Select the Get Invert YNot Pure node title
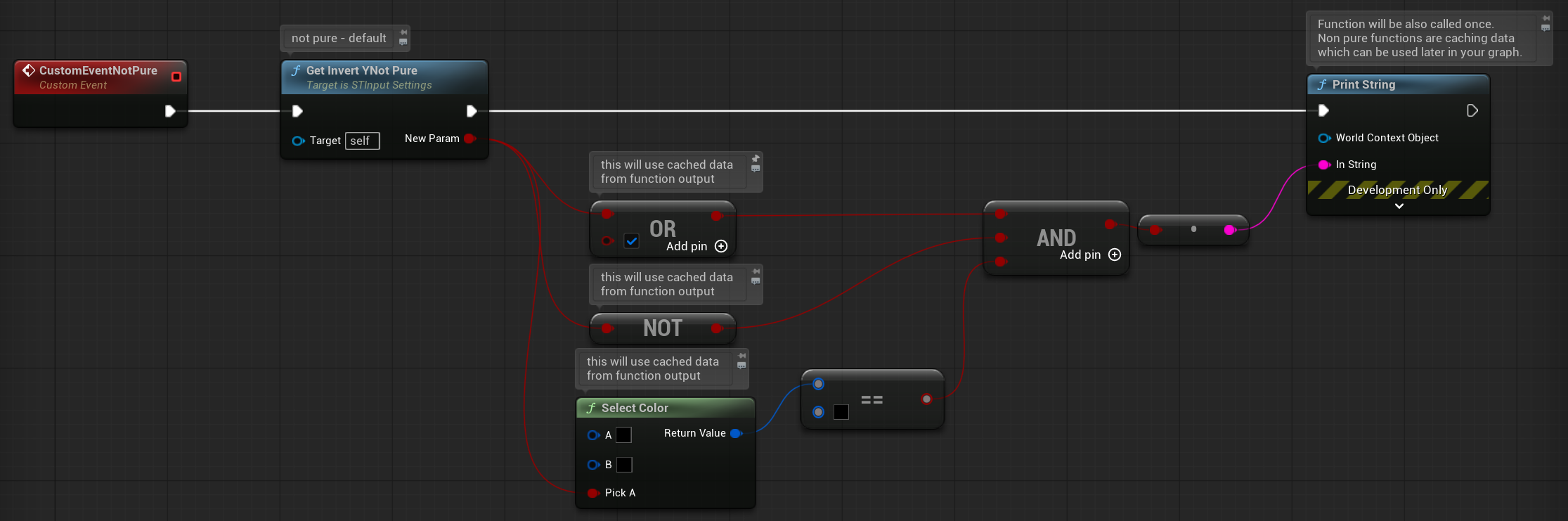1568x521 pixels. click(x=361, y=70)
